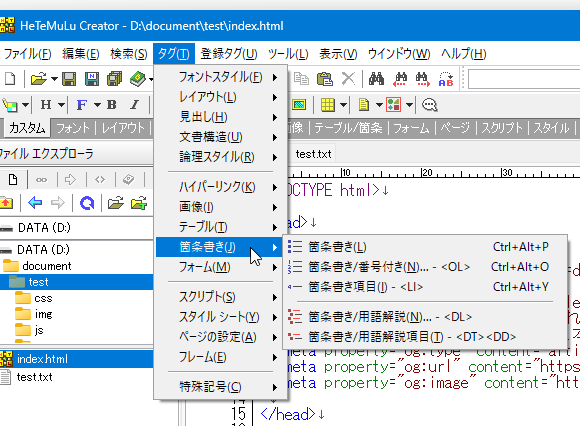Click the green book toolbar icon
Viewport: 580px width, 426px height.
click(x=138, y=79)
